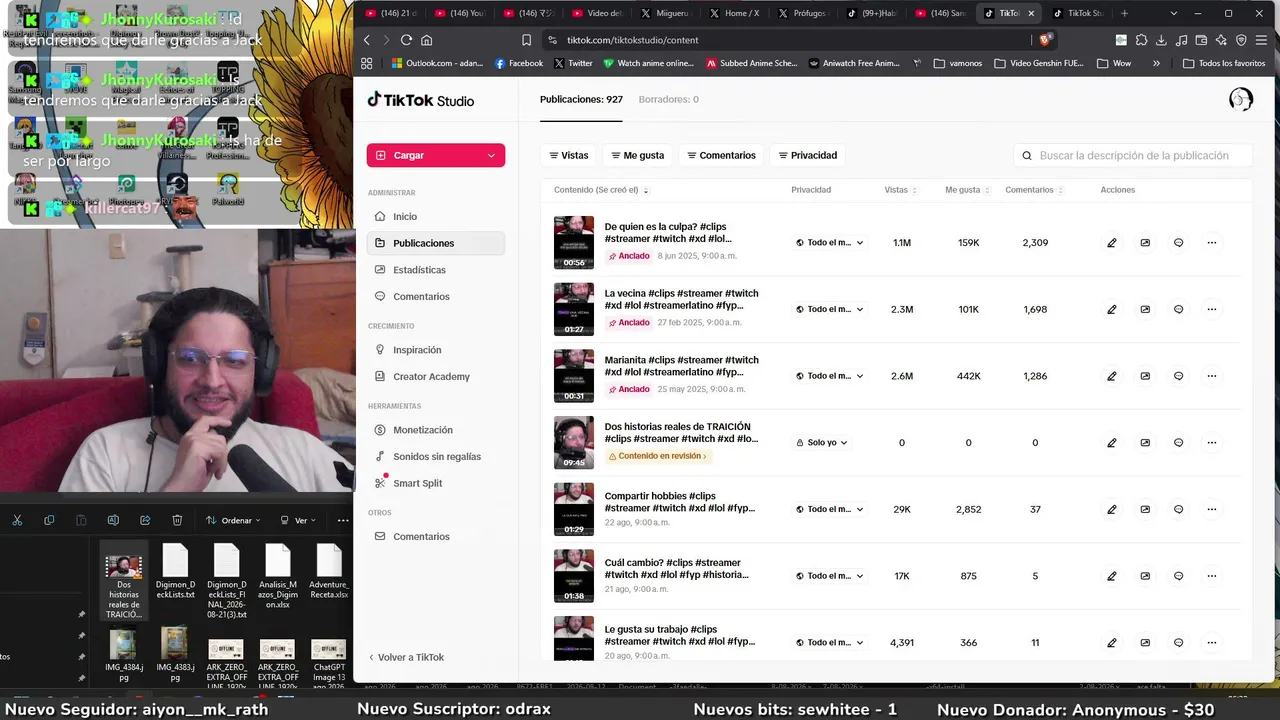Select the Publicaciones tab

581,99
